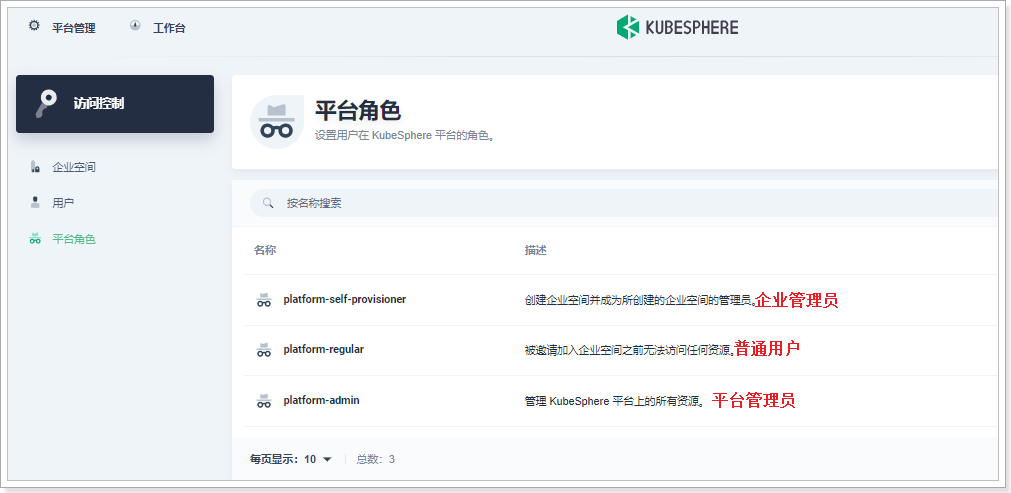
Task: Click the platform-self-provisioner description text
Action: pos(640,300)
